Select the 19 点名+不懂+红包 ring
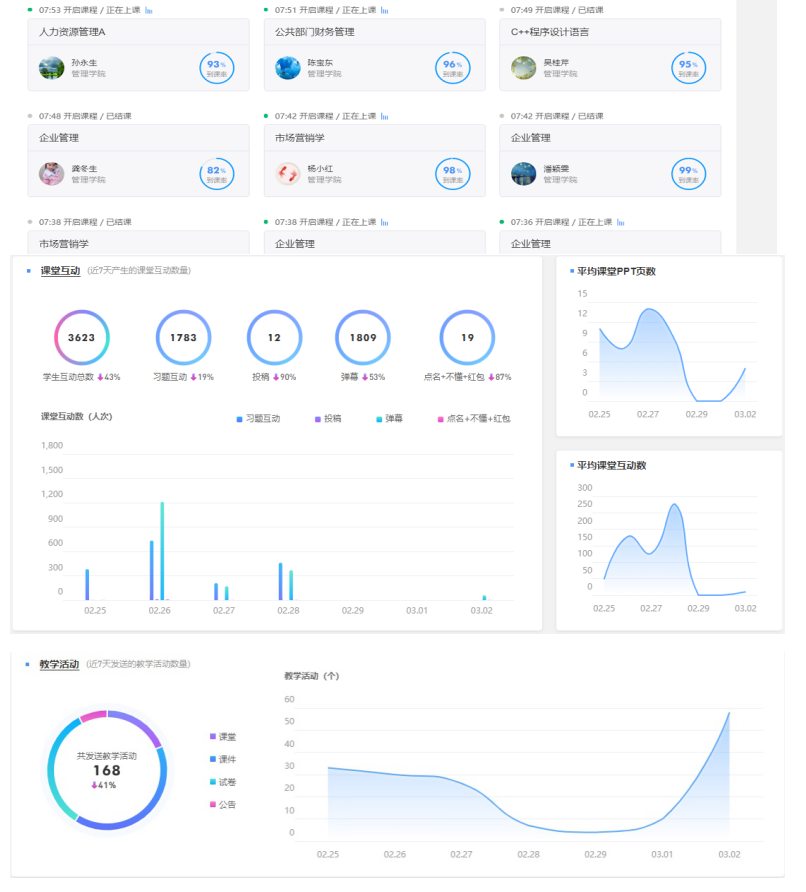 467,337
